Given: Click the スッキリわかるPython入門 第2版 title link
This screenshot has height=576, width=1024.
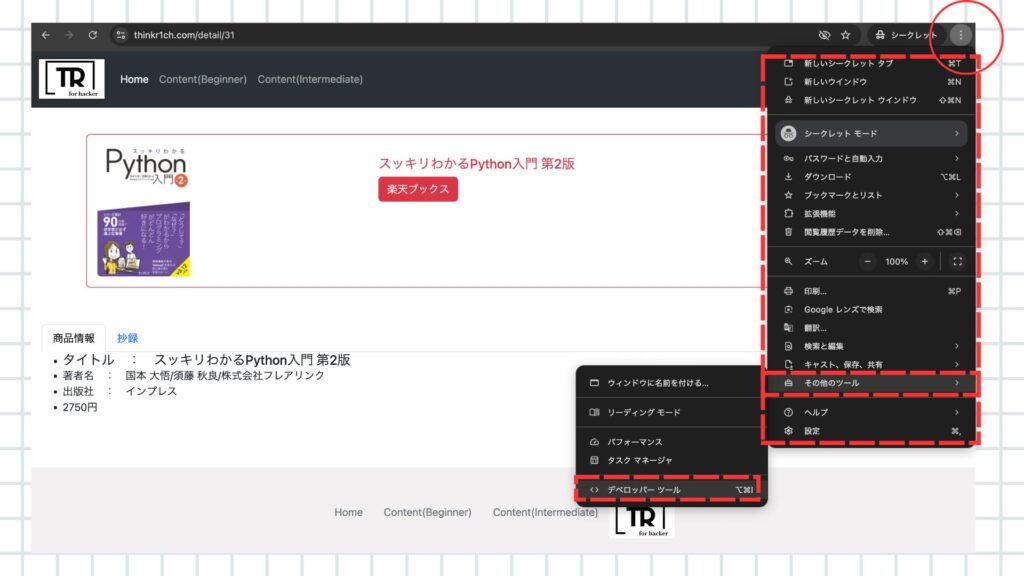Looking at the screenshot, I should [477, 164].
